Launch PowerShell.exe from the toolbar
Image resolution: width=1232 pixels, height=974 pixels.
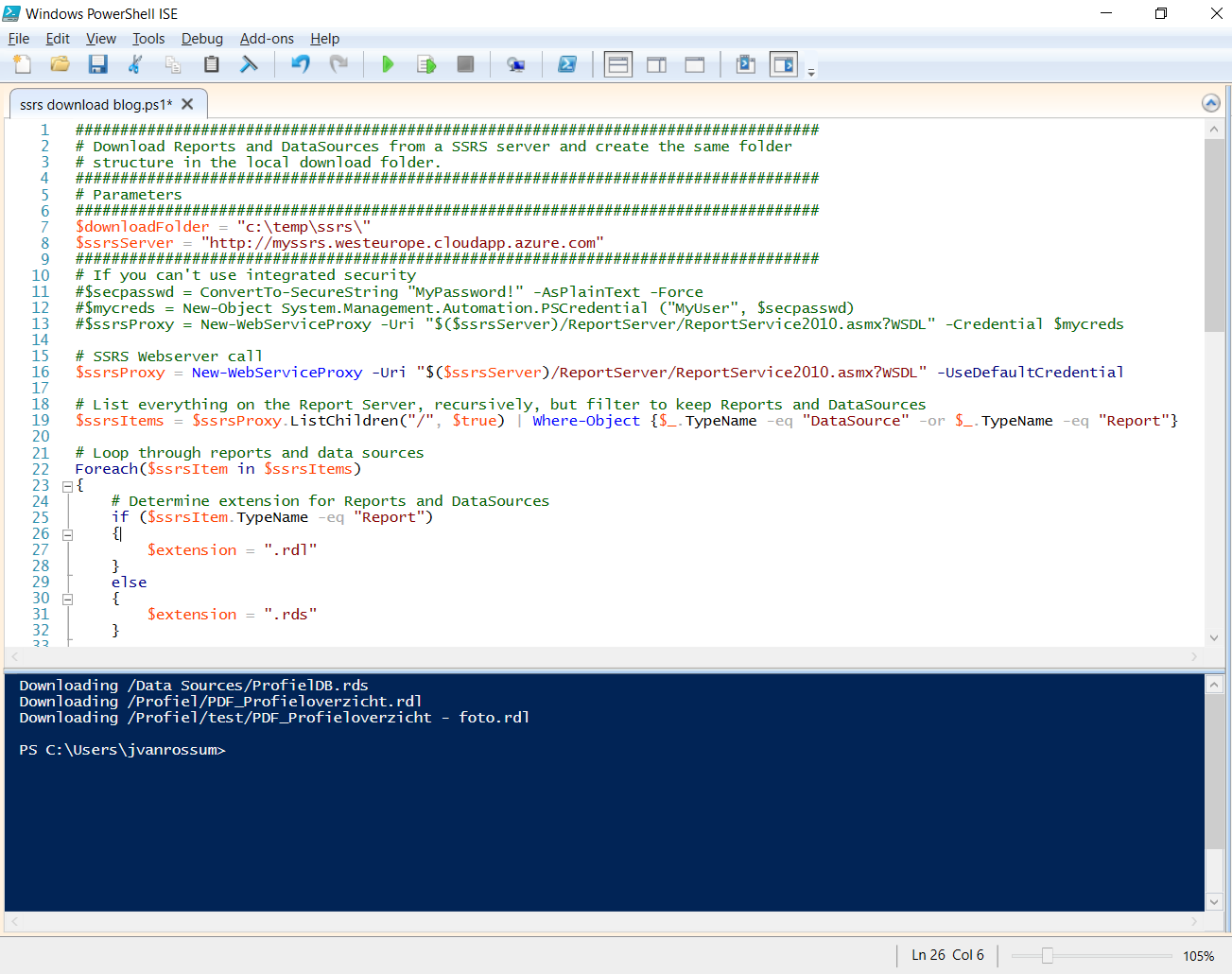[x=568, y=64]
